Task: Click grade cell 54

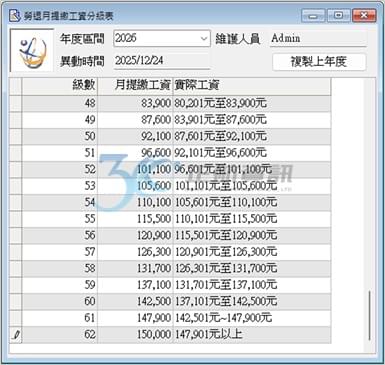Action: point(60,202)
